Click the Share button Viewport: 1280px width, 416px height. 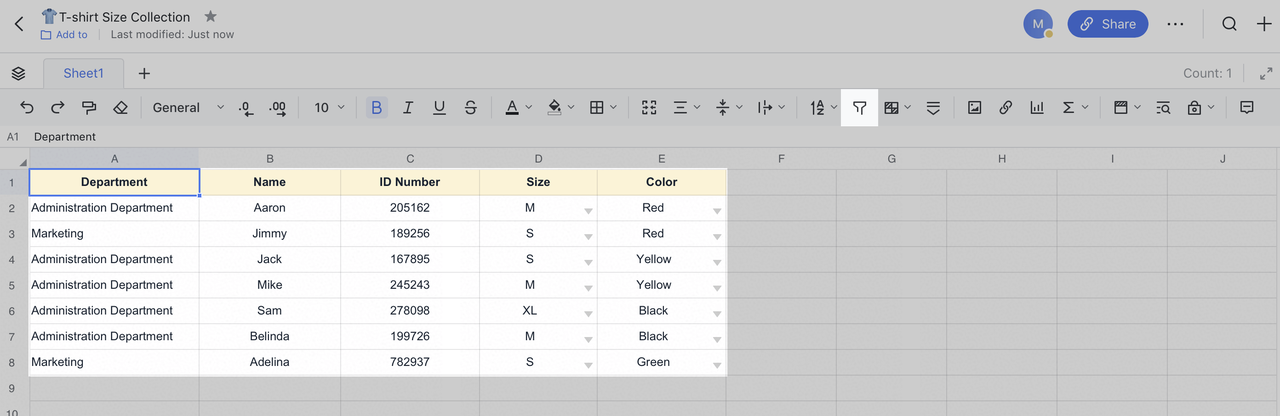point(1107,24)
